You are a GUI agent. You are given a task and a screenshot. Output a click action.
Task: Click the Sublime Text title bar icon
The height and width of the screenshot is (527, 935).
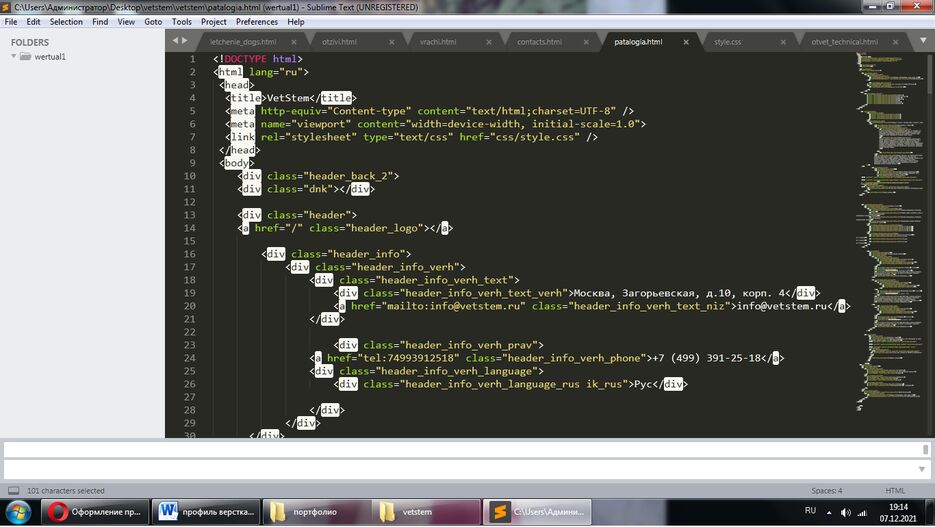coord(6,7)
